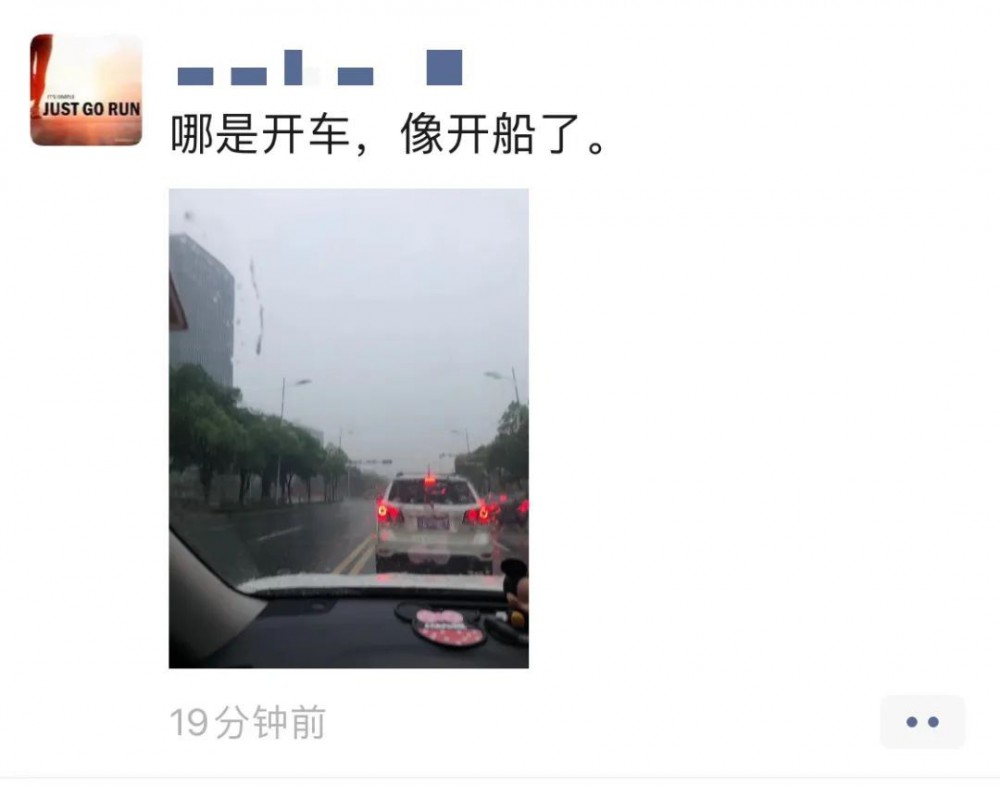The width and height of the screenshot is (1000, 786).
Task: Click the red taillights of the SUV
Action: pyautogui.click(x=434, y=512)
